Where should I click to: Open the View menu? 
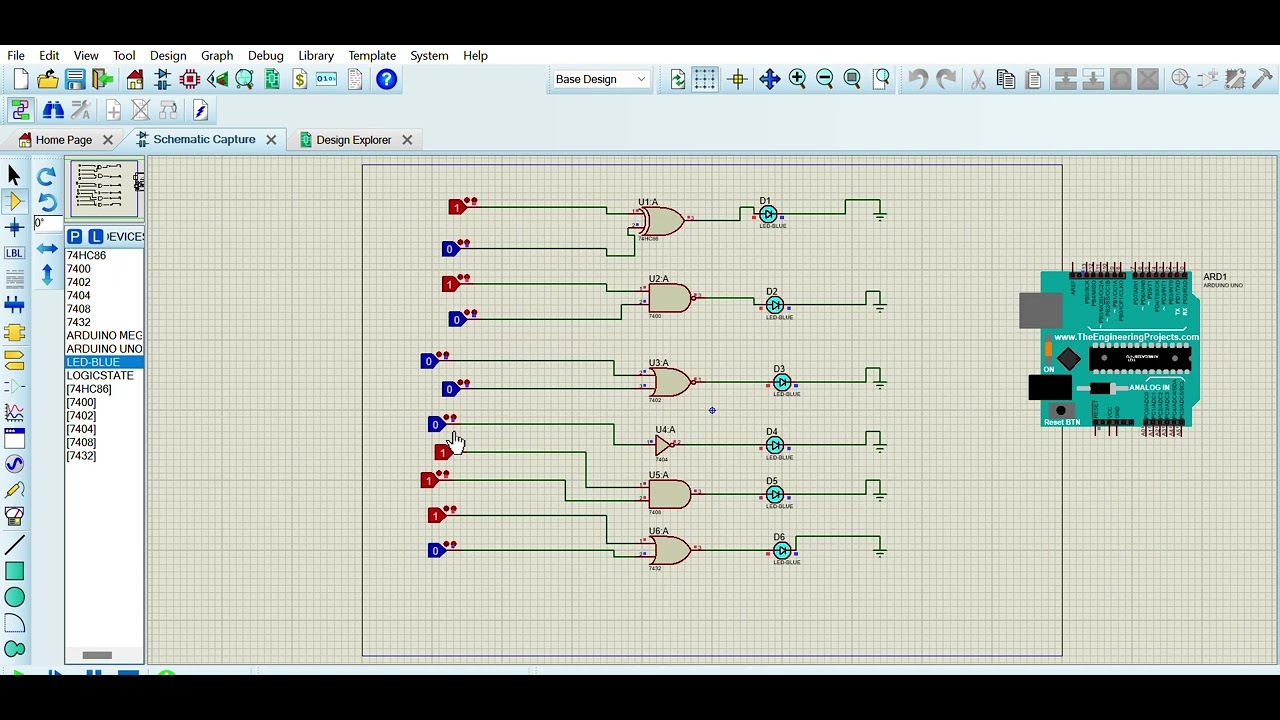(x=86, y=55)
